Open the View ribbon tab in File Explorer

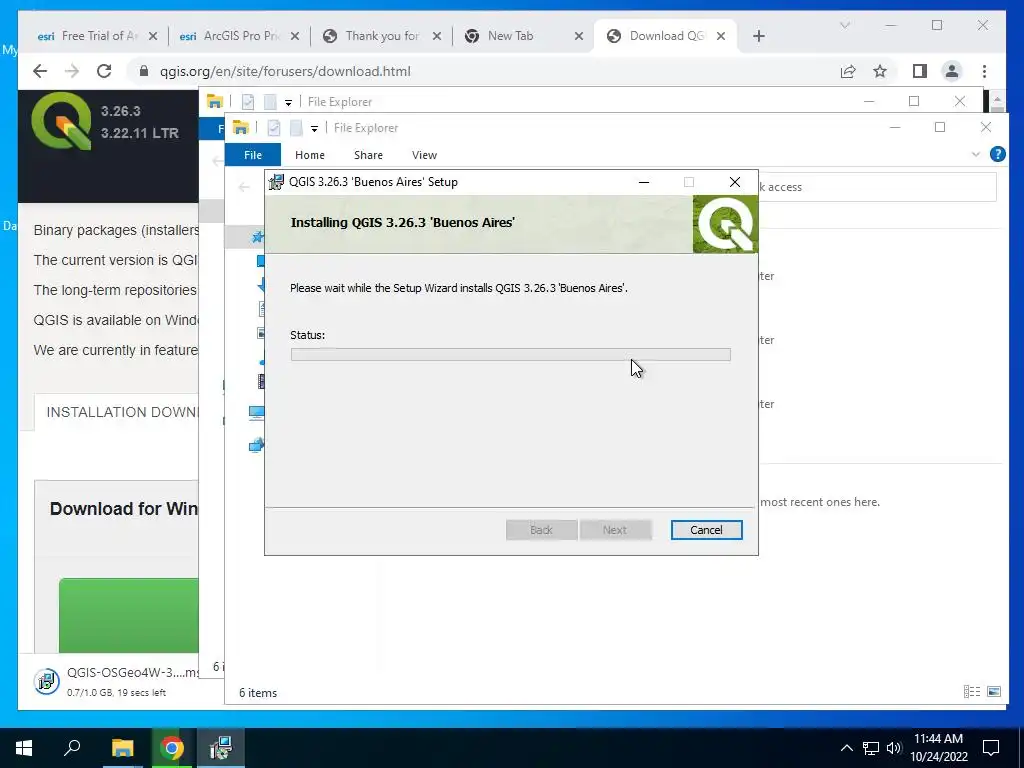(424, 155)
